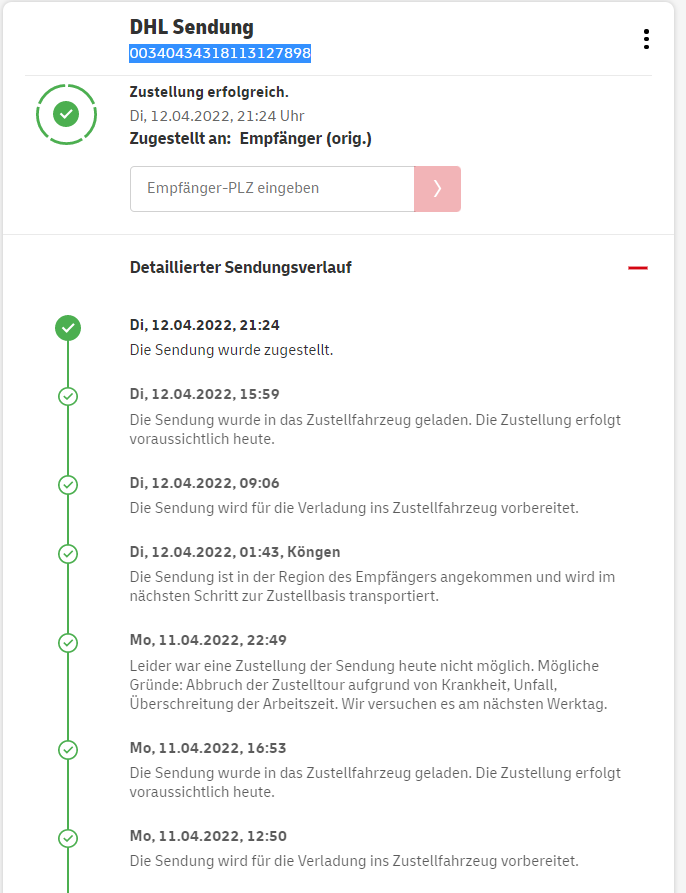
Task: Click the Köngen 01:43 timeline checkmark
Action: [x=68, y=553]
